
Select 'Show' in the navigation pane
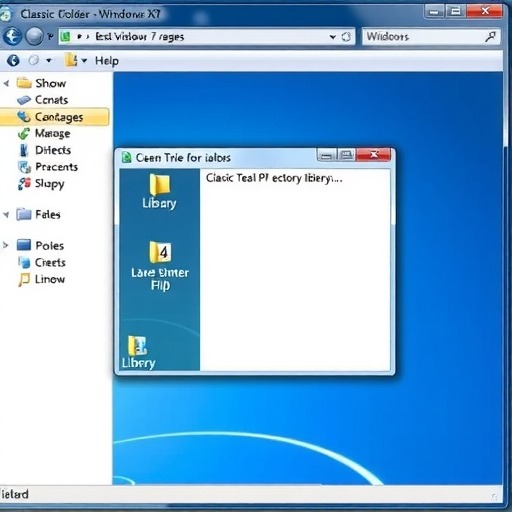tap(51, 83)
